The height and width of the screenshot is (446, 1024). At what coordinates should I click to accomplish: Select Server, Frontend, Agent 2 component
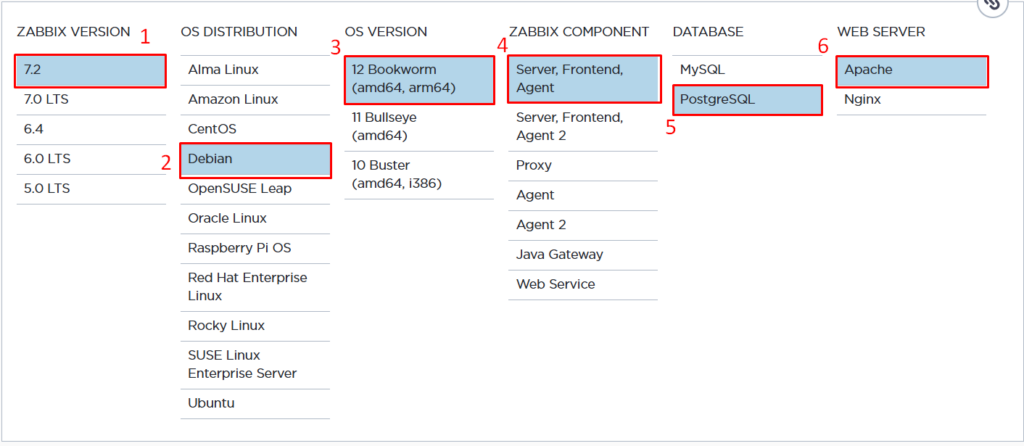click(583, 127)
